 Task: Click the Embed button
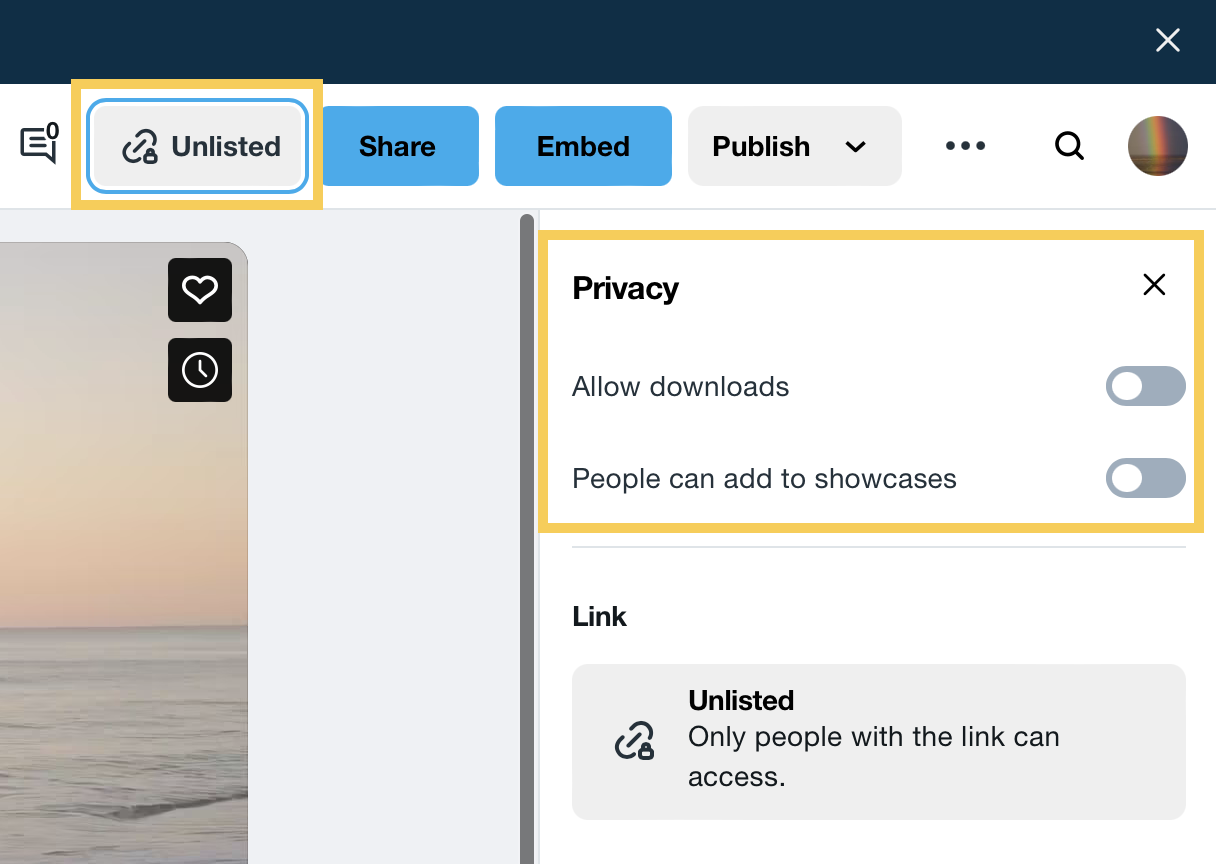tap(583, 146)
